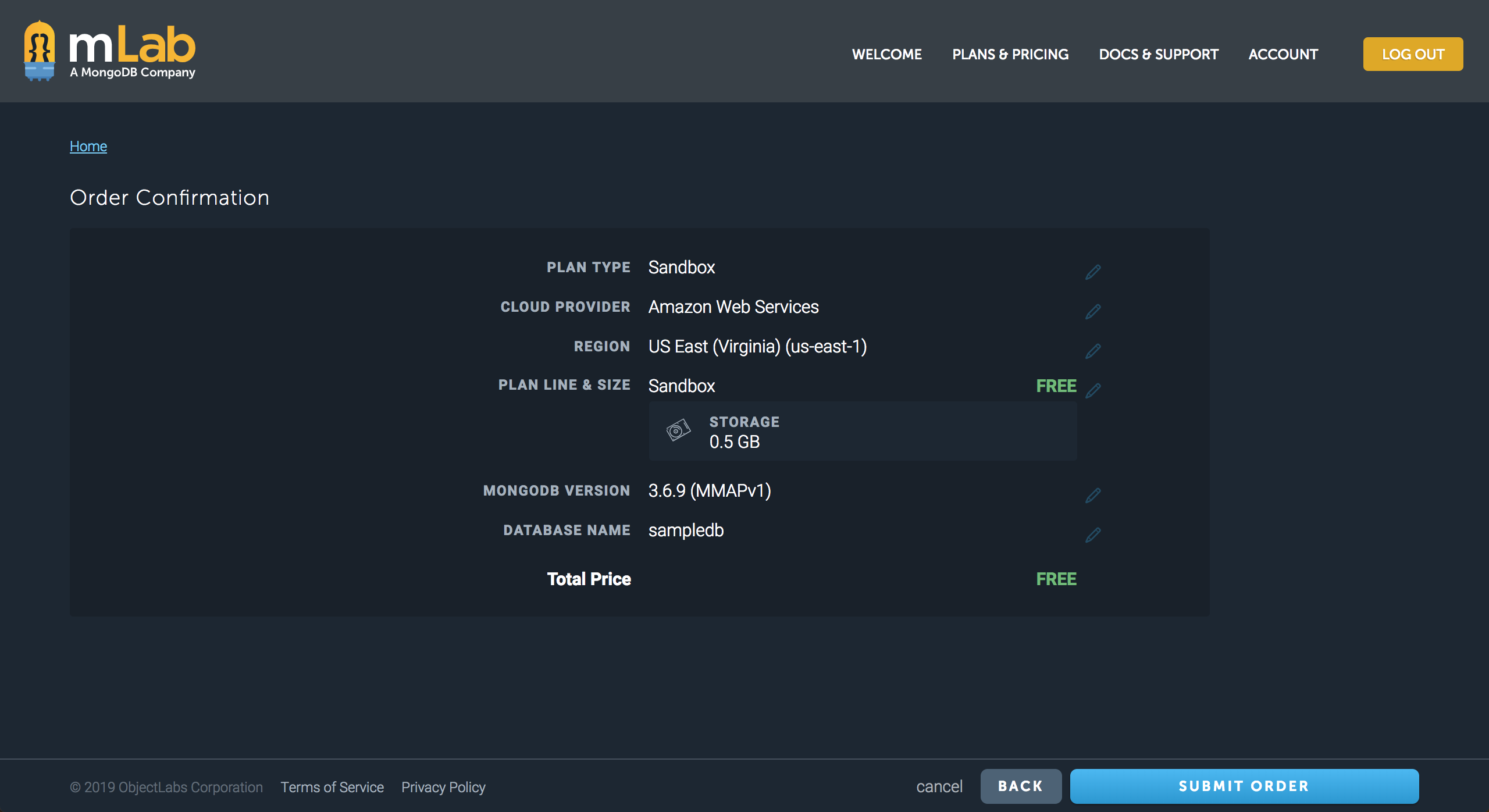Viewport: 1489px width, 812px height.
Task: Click the 'REGION' field label
Action: (602, 346)
